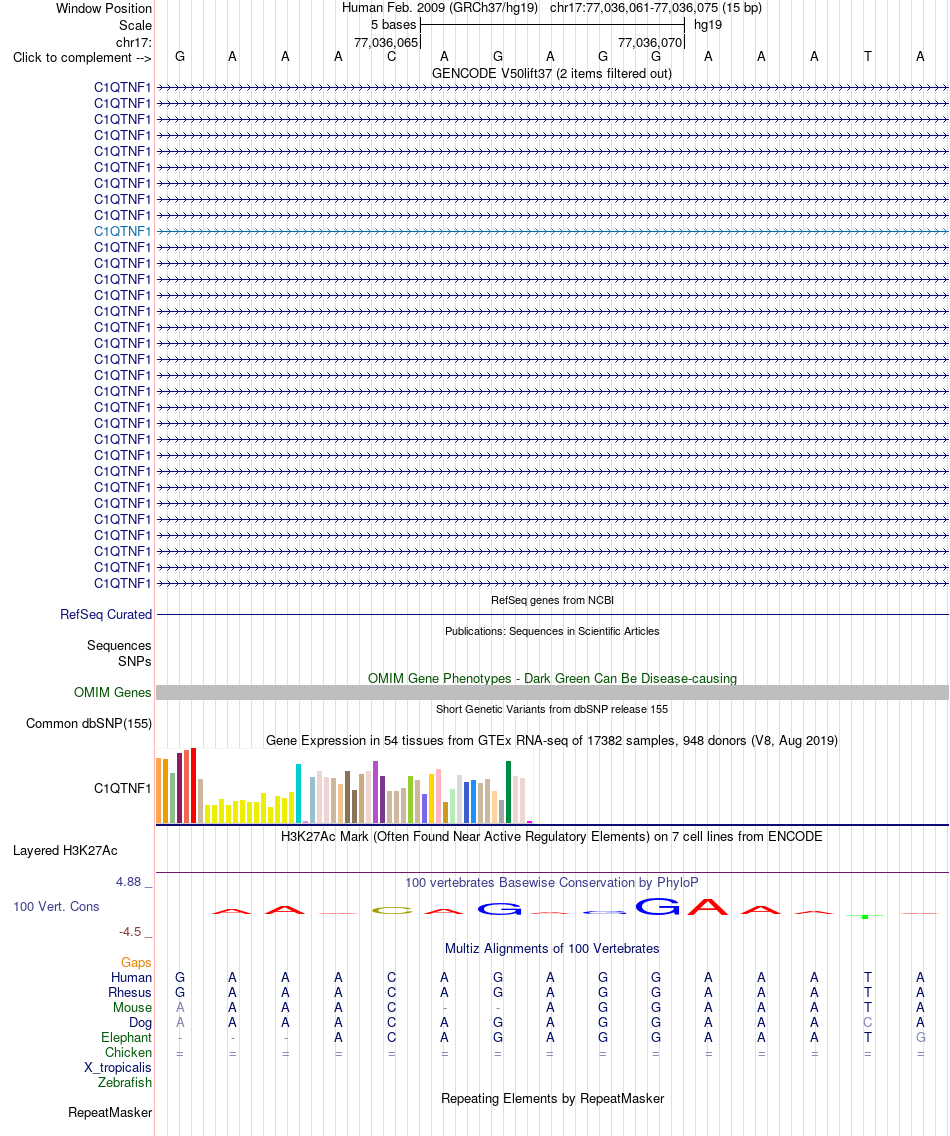
Task: Click 'Publications: Sequences in Scientific Articles' title
Action: tap(552, 632)
